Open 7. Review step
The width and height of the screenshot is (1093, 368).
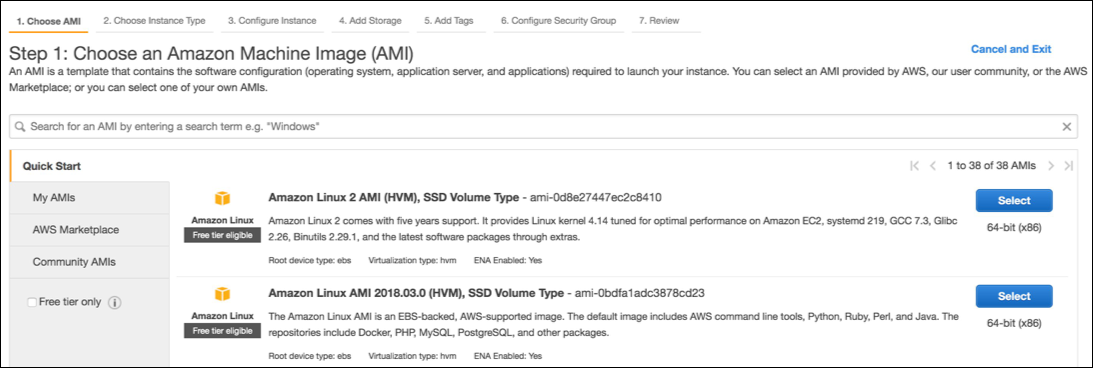click(x=659, y=21)
